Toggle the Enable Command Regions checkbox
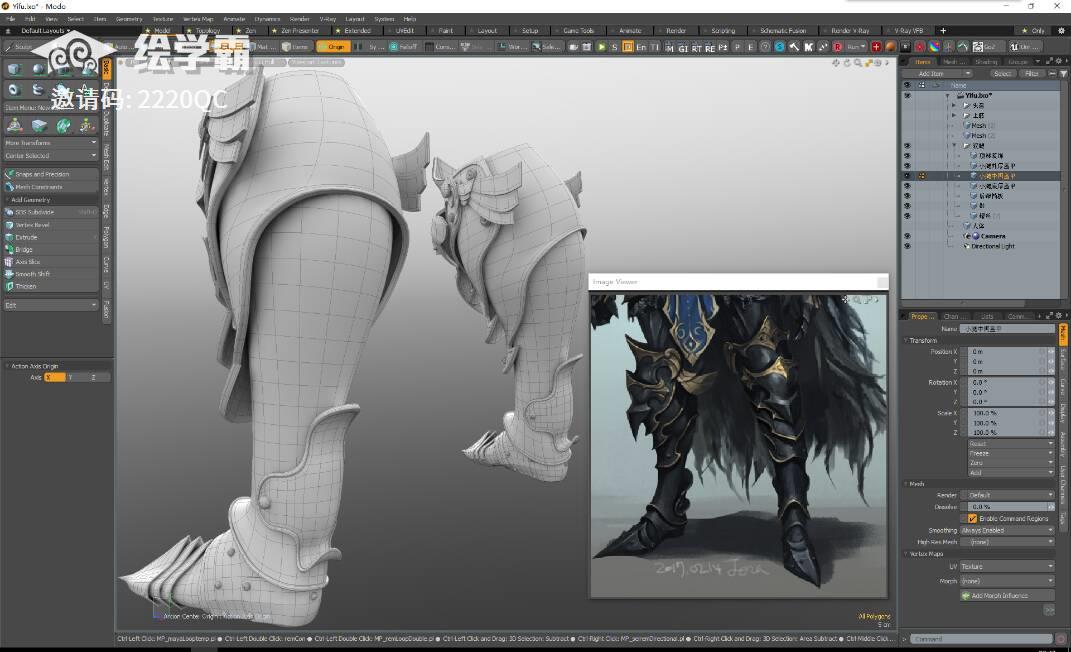Image resolution: width=1071 pixels, height=652 pixels. 972,519
